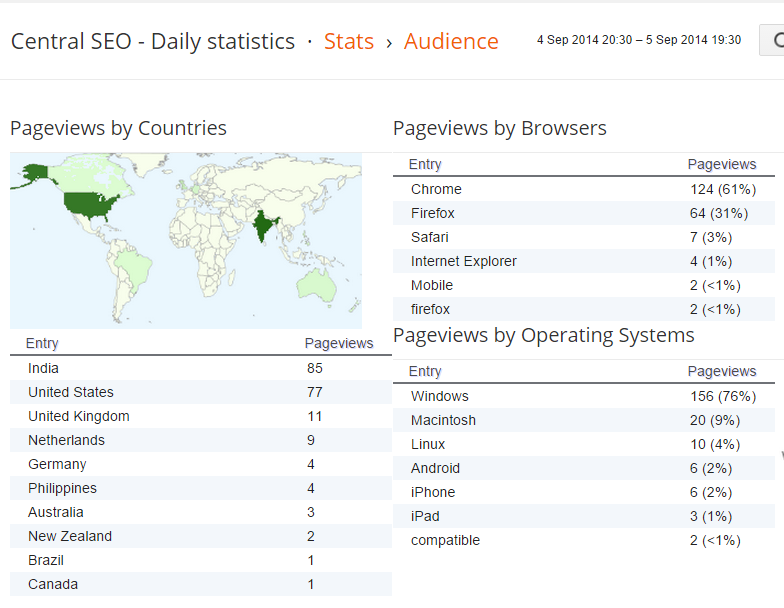Click Australia on the world map
Viewport: 784px width, 608px height.
316,285
